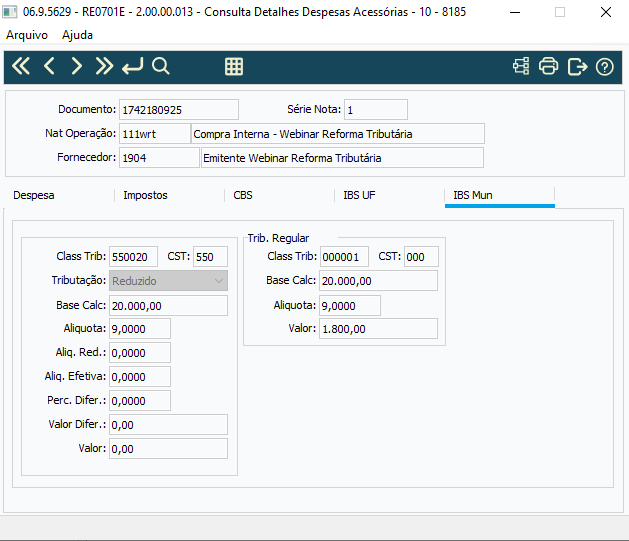
Task: Go to first record with double-left arrow
Action: tap(21, 66)
